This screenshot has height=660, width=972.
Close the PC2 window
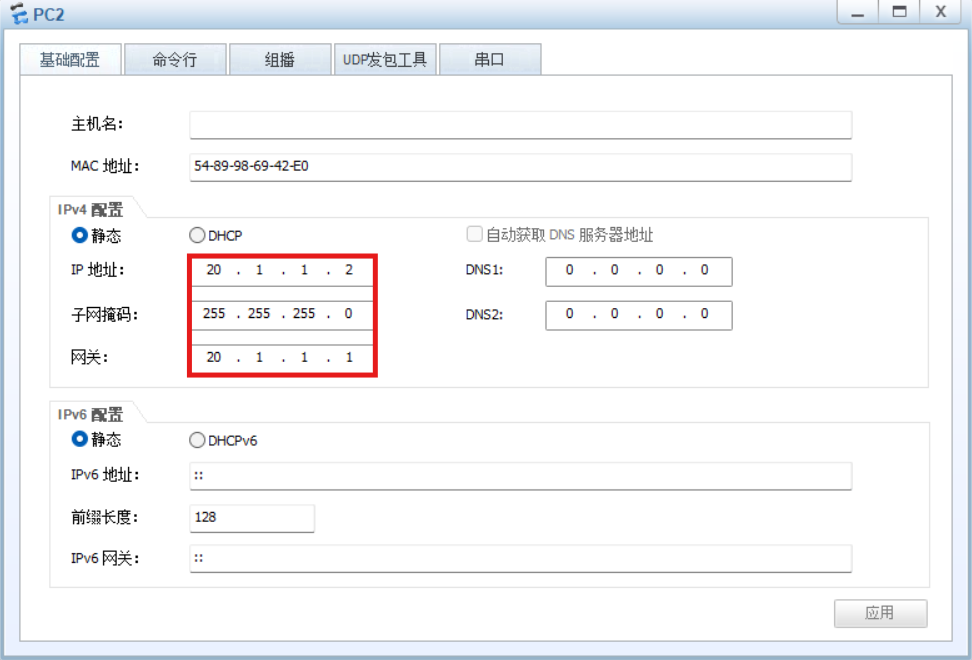point(940,12)
